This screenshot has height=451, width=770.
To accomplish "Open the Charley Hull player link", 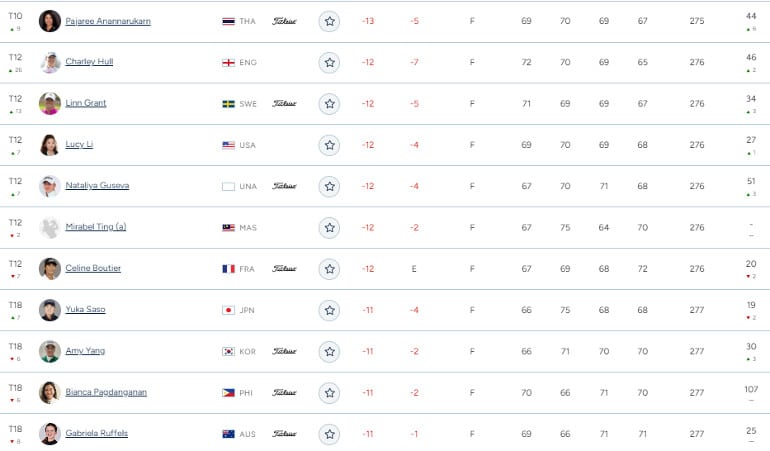I will pos(89,61).
